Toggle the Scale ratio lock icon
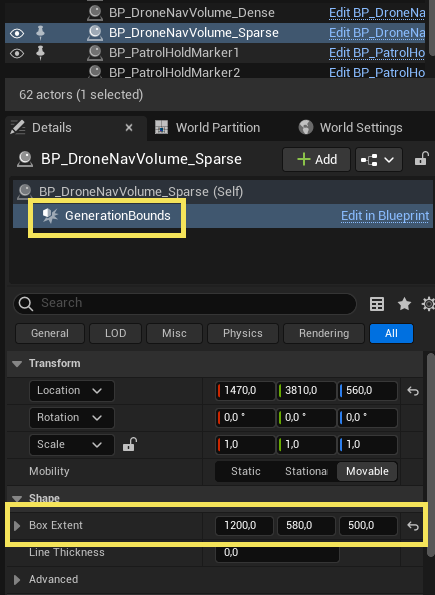Image resolution: width=435 pixels, height=595 pixels. tap(130, 444)
